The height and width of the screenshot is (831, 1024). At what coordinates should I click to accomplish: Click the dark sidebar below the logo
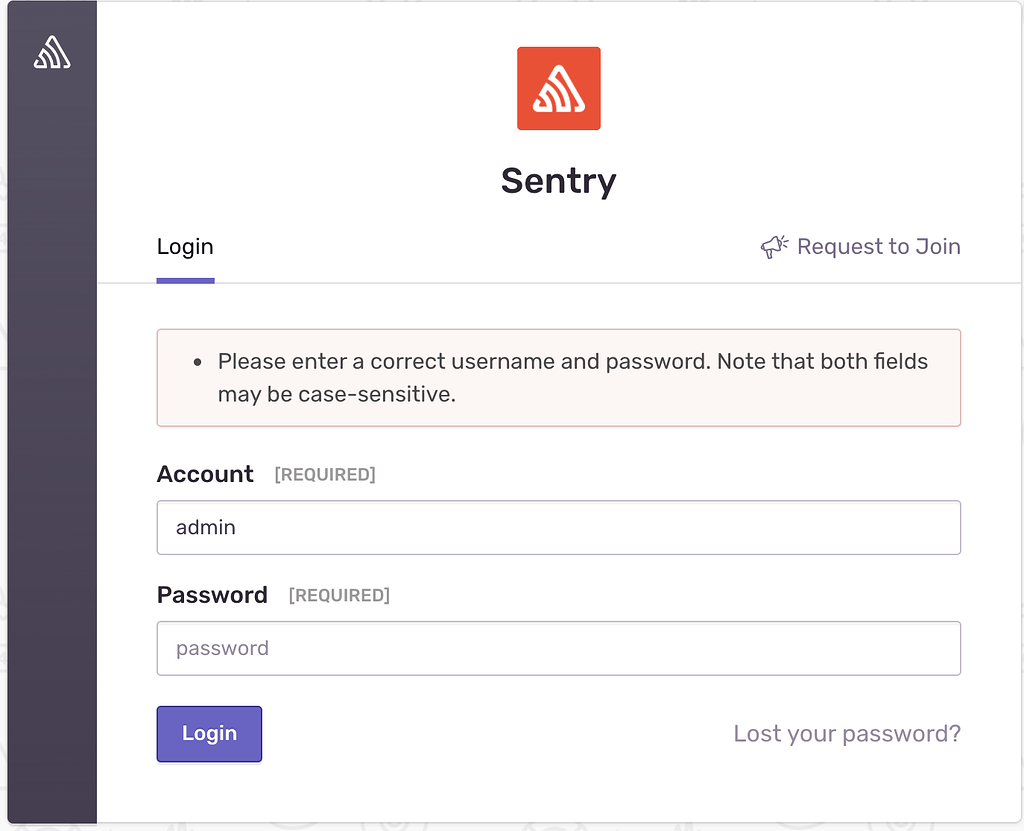(x=52, y=450)
